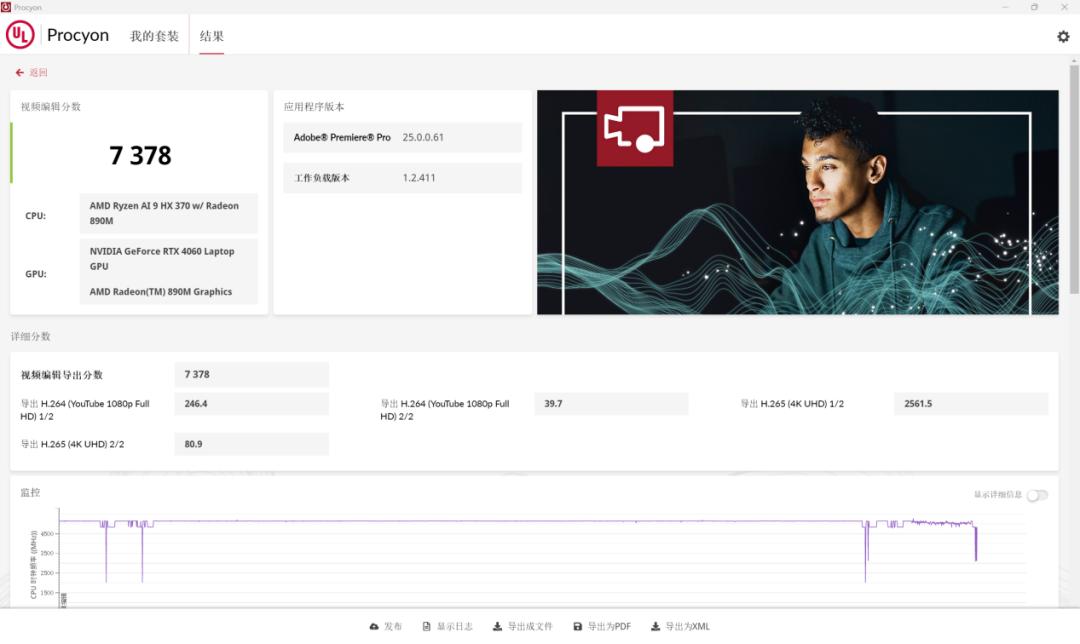This screenshot has width=1080, height=644.
Task: Click the 详细分数 section heading
Action: (30, 336)
